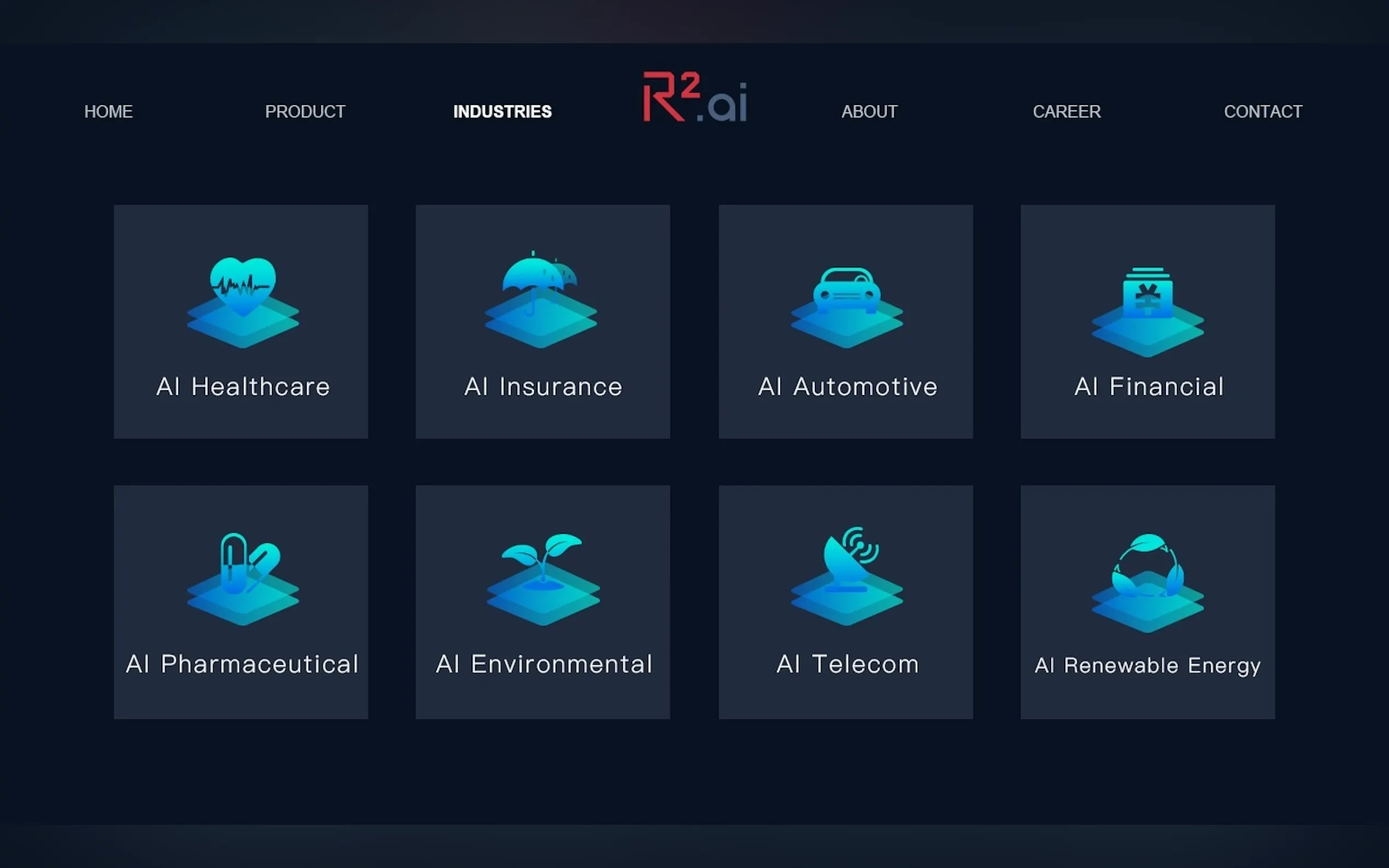Open the CONTACT navigation link
Screen dimensions: 1389x868
[x=1263, y=112]
